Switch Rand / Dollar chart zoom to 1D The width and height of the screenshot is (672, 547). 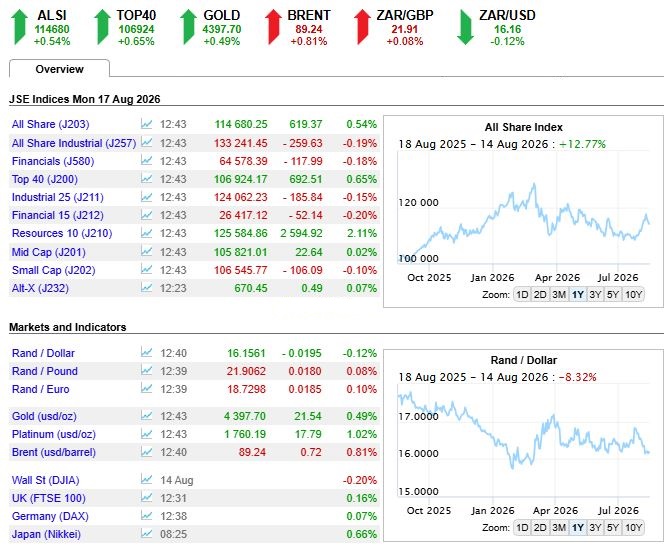point(522,528)
